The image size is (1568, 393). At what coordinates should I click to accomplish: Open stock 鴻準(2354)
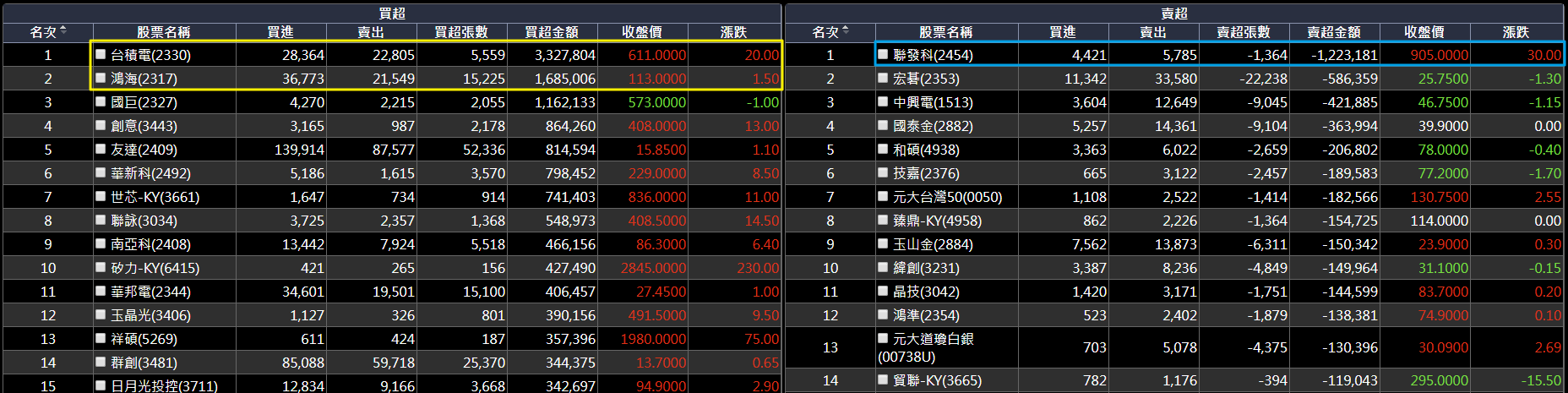[926, 315]
